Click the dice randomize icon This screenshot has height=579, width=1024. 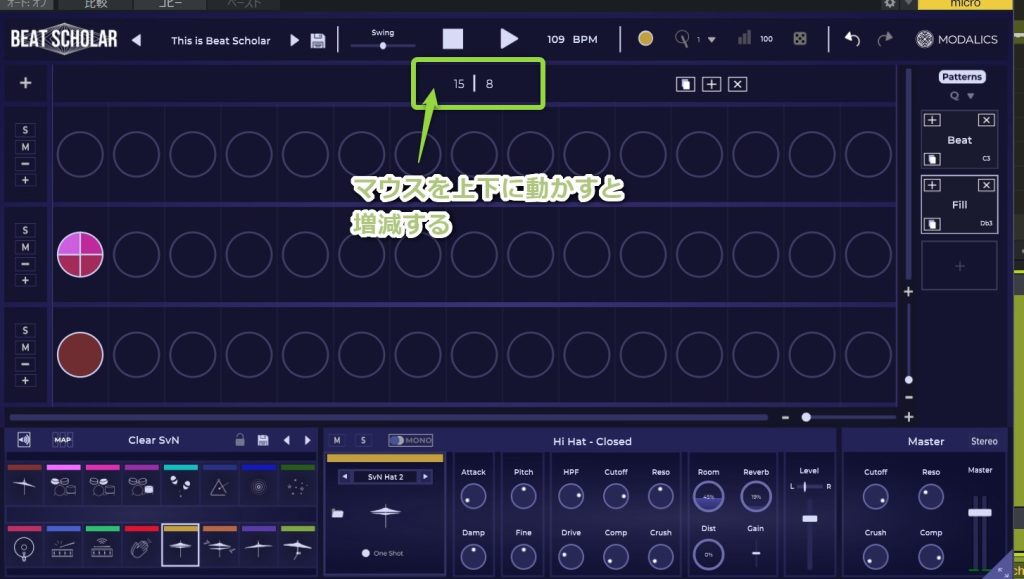(800, 39)
